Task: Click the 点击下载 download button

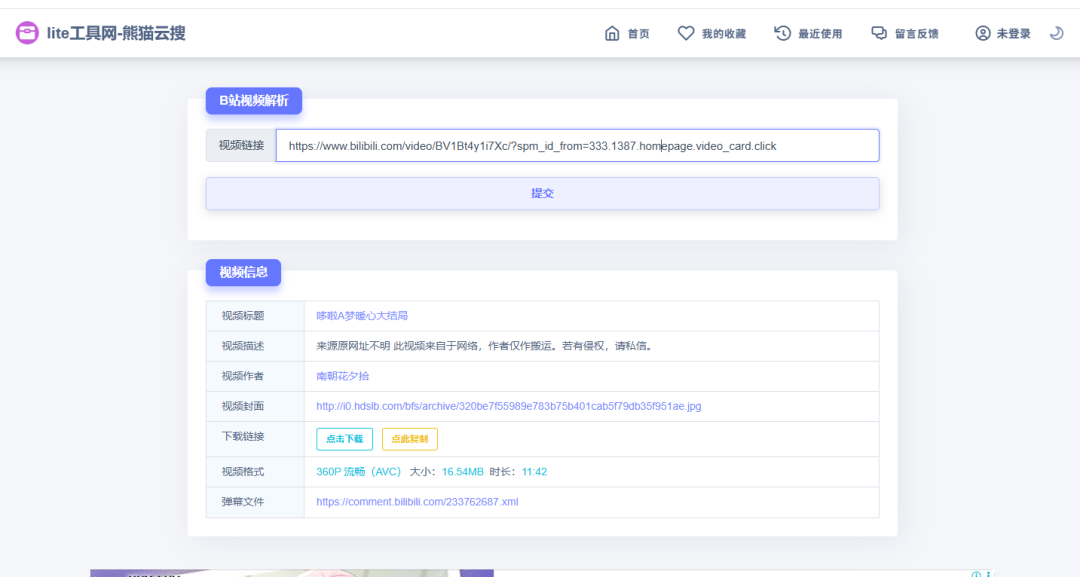Action: click(345, 439)
